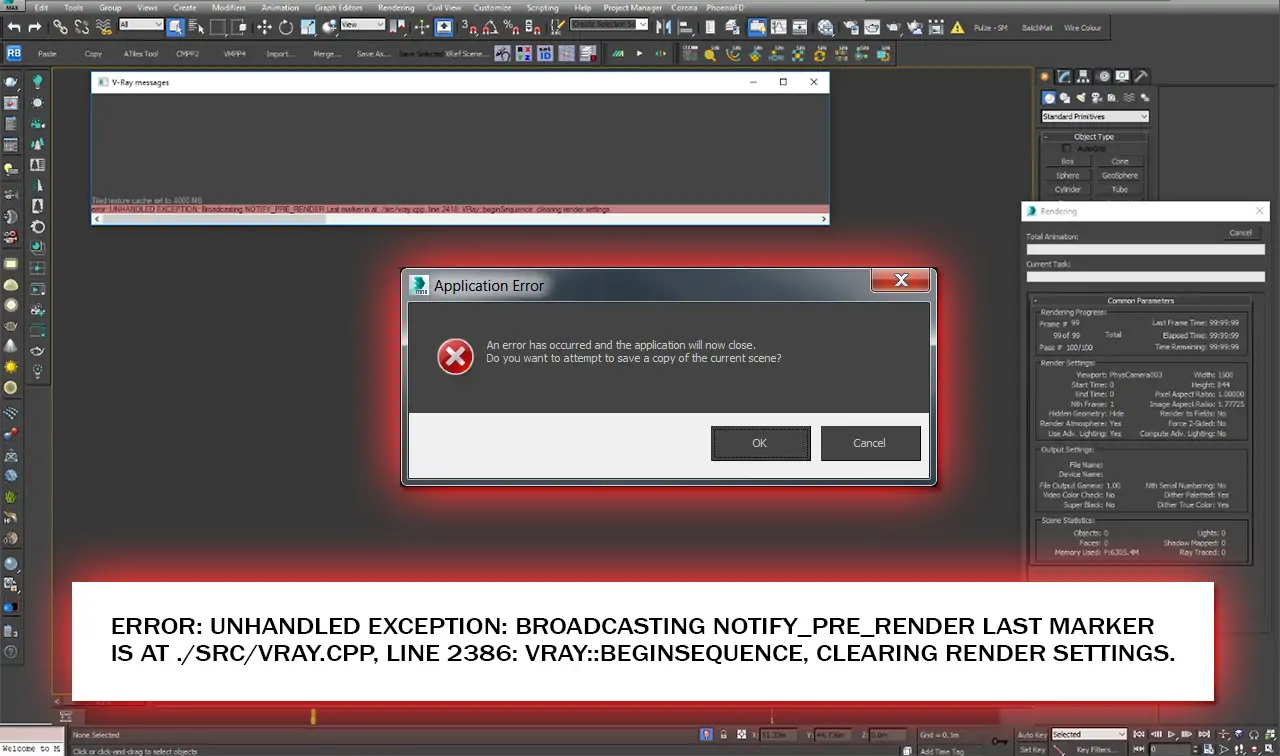Collapse the Object Type rollout

tap(1093, 137)
